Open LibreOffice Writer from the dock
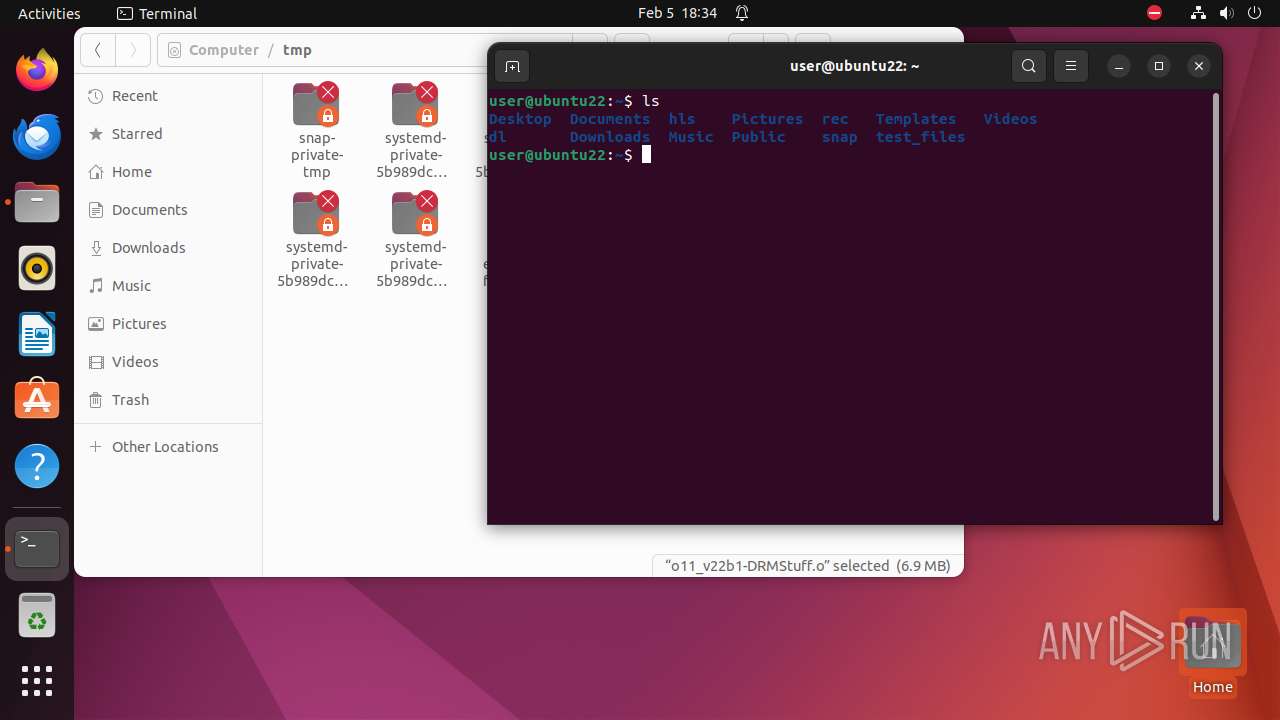The height and width of the screenshot is (720, 1280). (x=37, y=335)
